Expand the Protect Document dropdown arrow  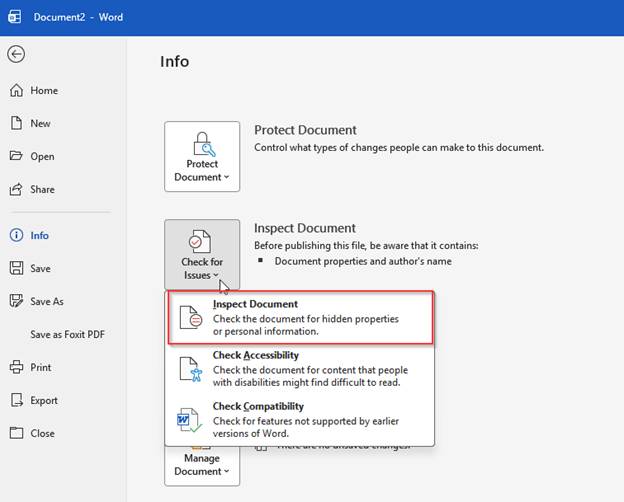coord(226,177)
